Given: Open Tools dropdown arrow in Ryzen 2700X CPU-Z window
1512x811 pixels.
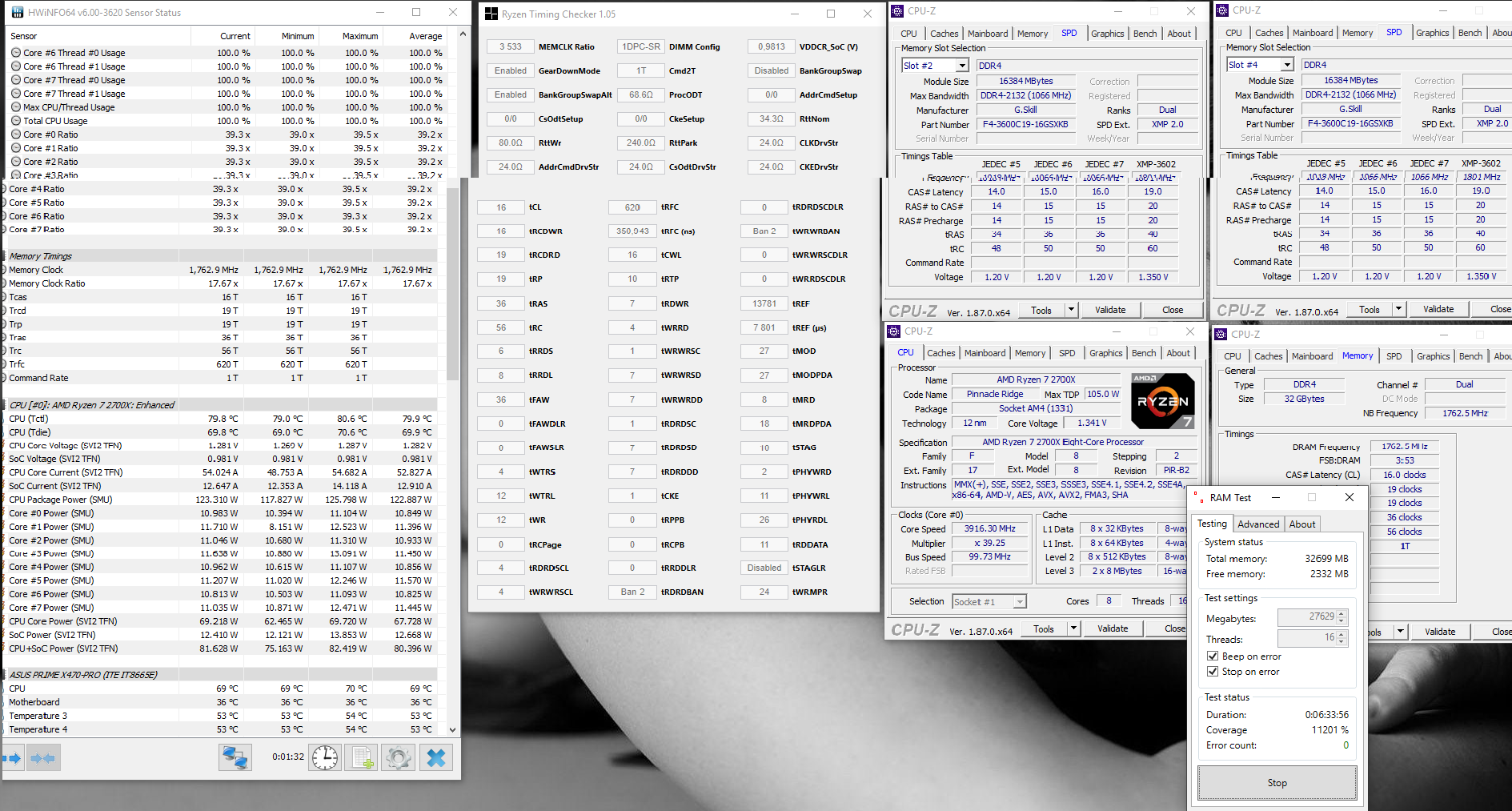Looking at the screenshot, I should click(x=1073, y=628).
